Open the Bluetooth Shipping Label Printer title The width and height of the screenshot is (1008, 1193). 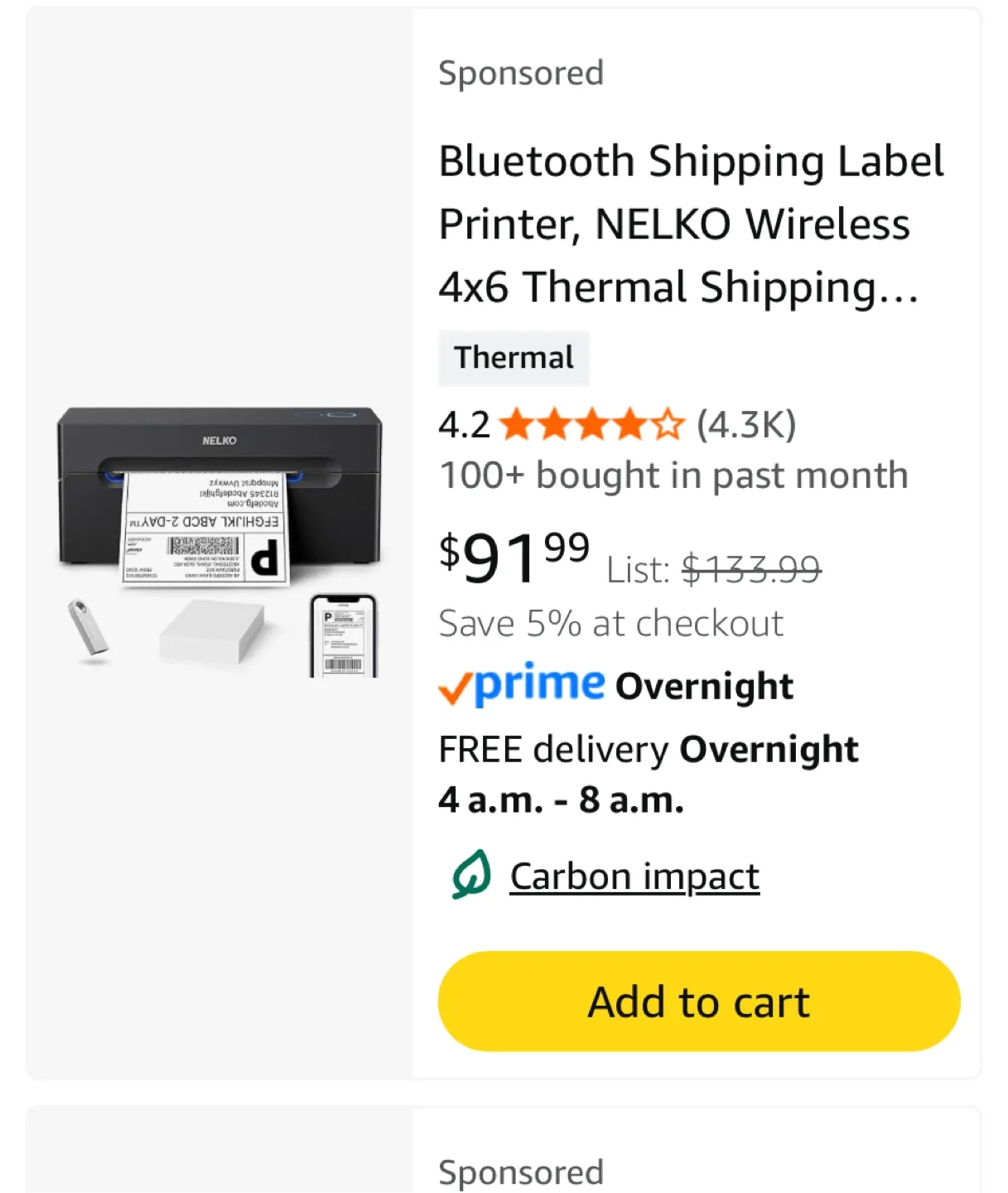690,224
